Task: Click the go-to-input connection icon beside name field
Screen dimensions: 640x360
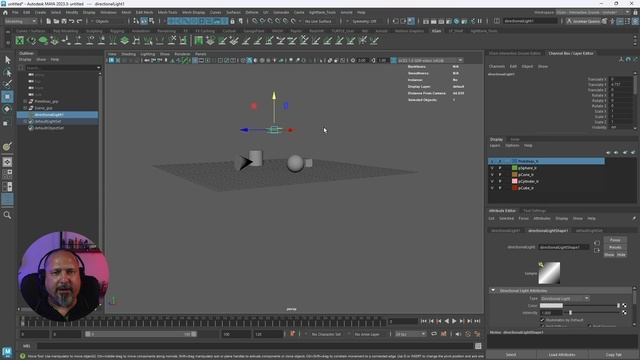Action: 597,243
